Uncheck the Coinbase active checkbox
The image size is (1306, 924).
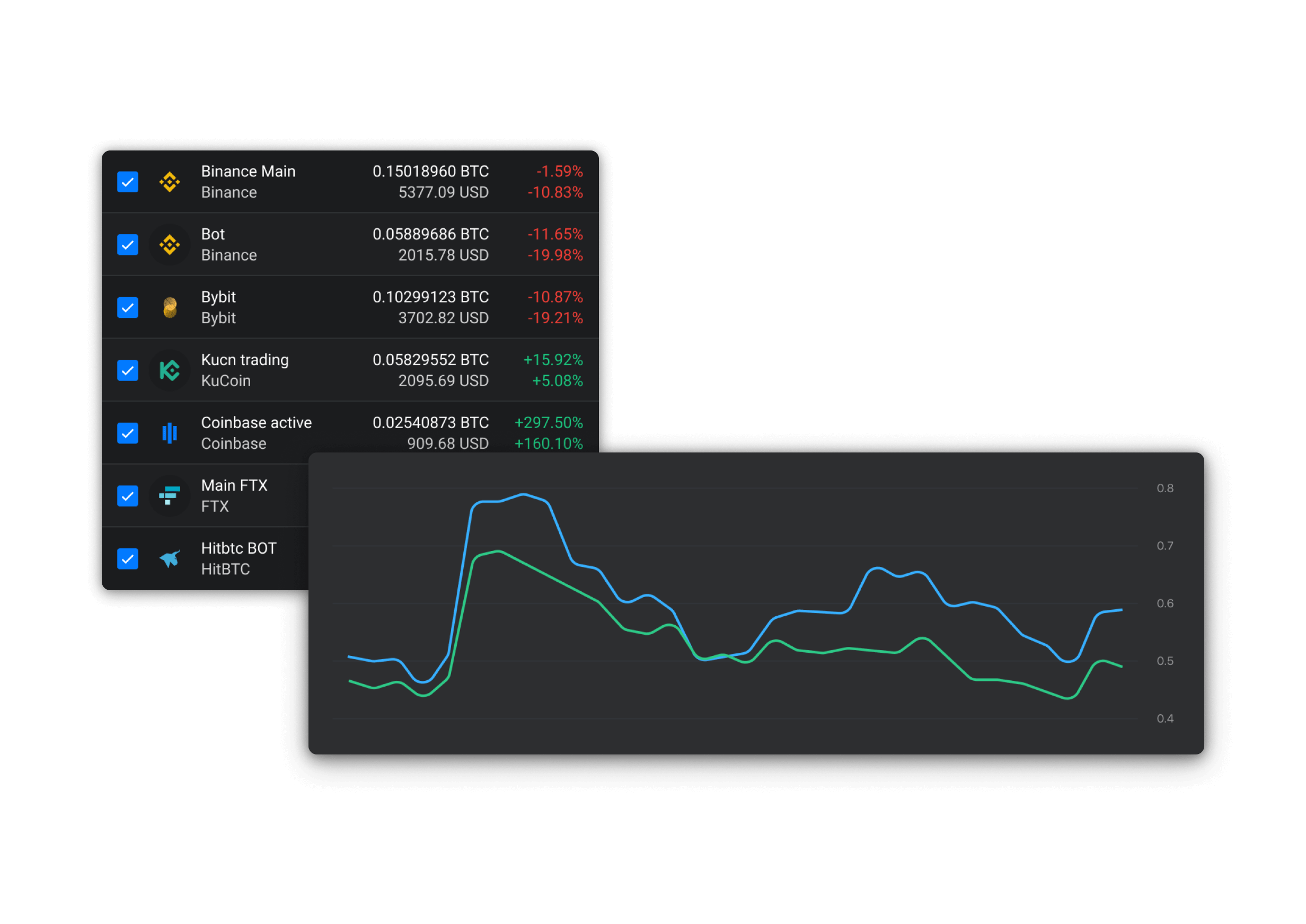[127, 433]
